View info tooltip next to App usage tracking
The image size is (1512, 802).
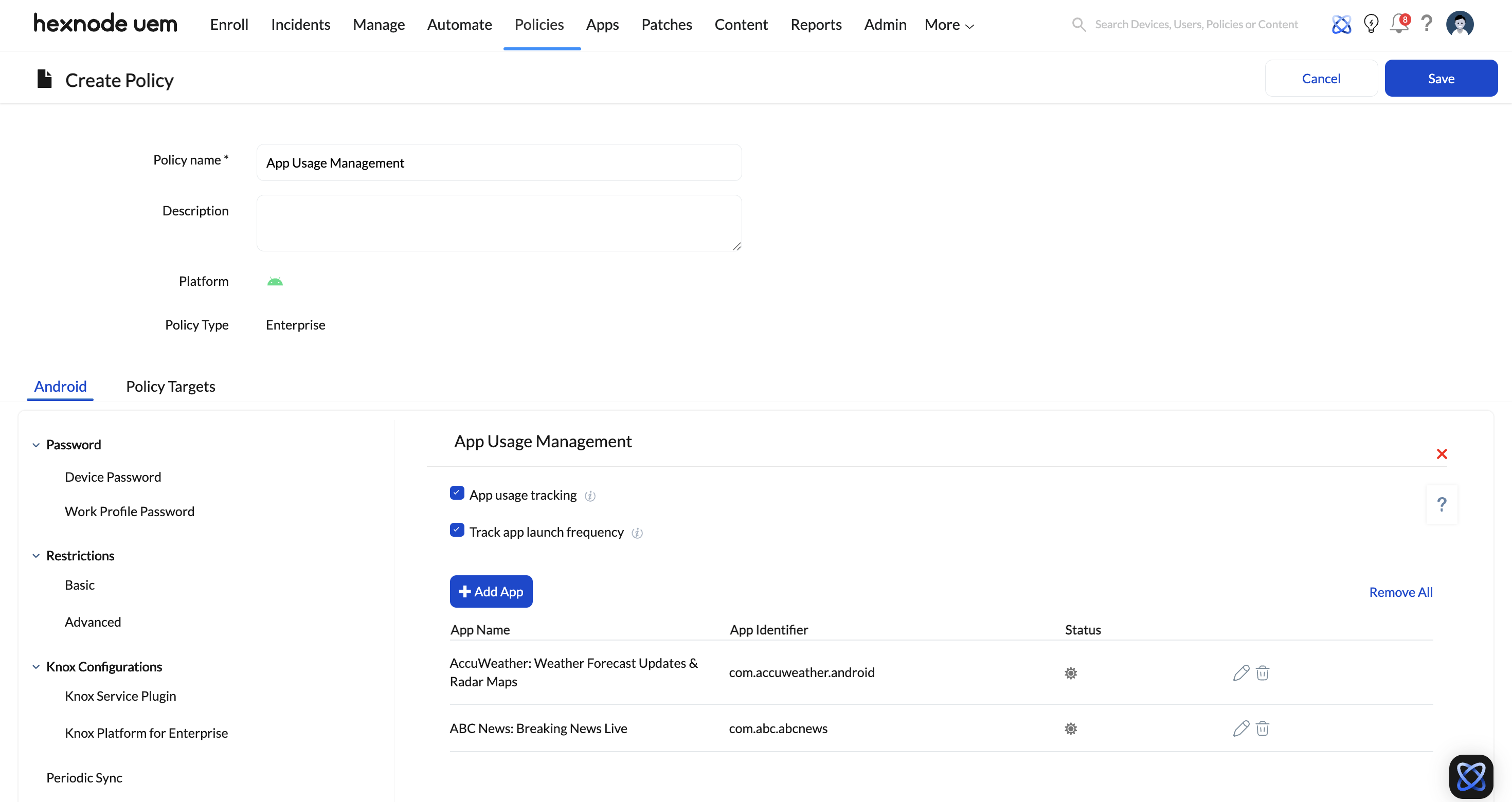tap(590, 496)
